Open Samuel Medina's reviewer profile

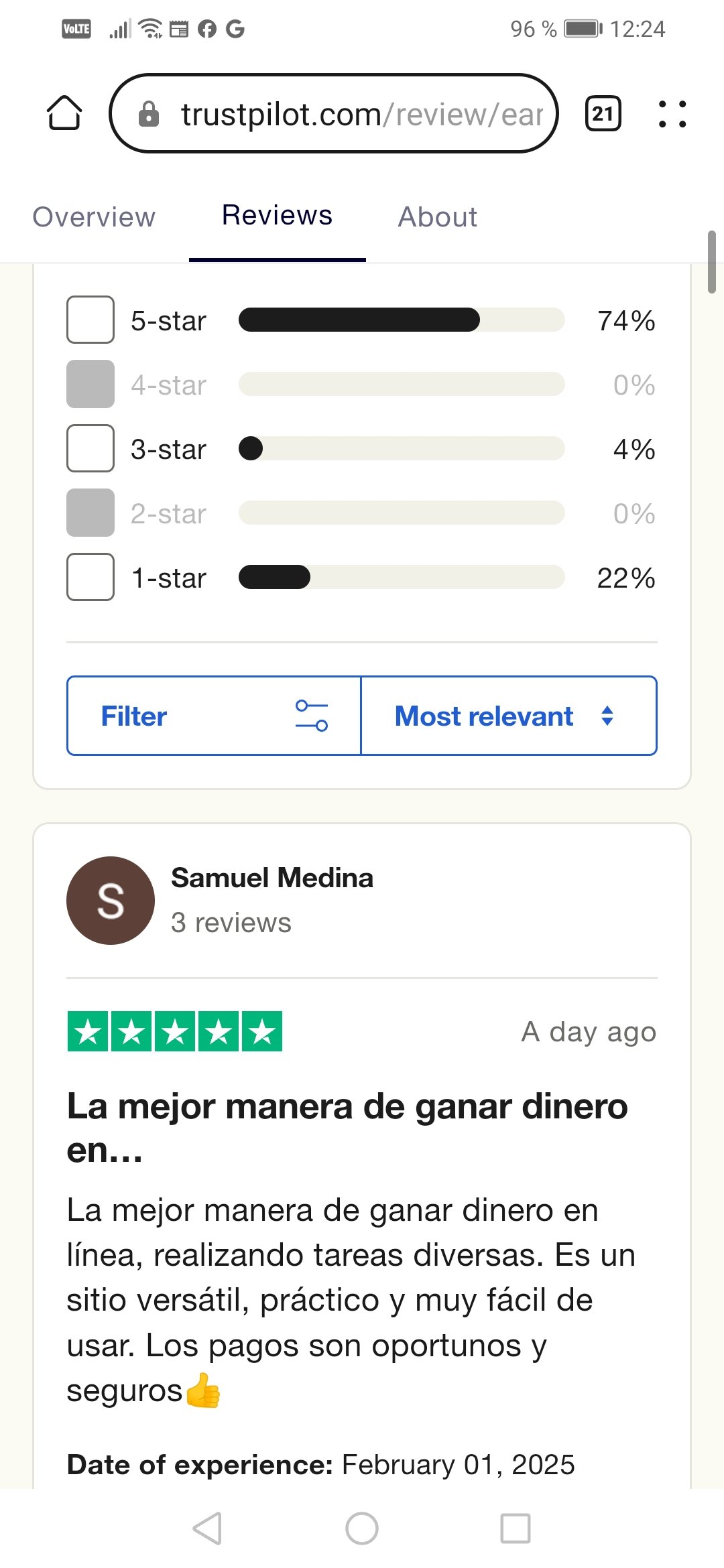272,878
